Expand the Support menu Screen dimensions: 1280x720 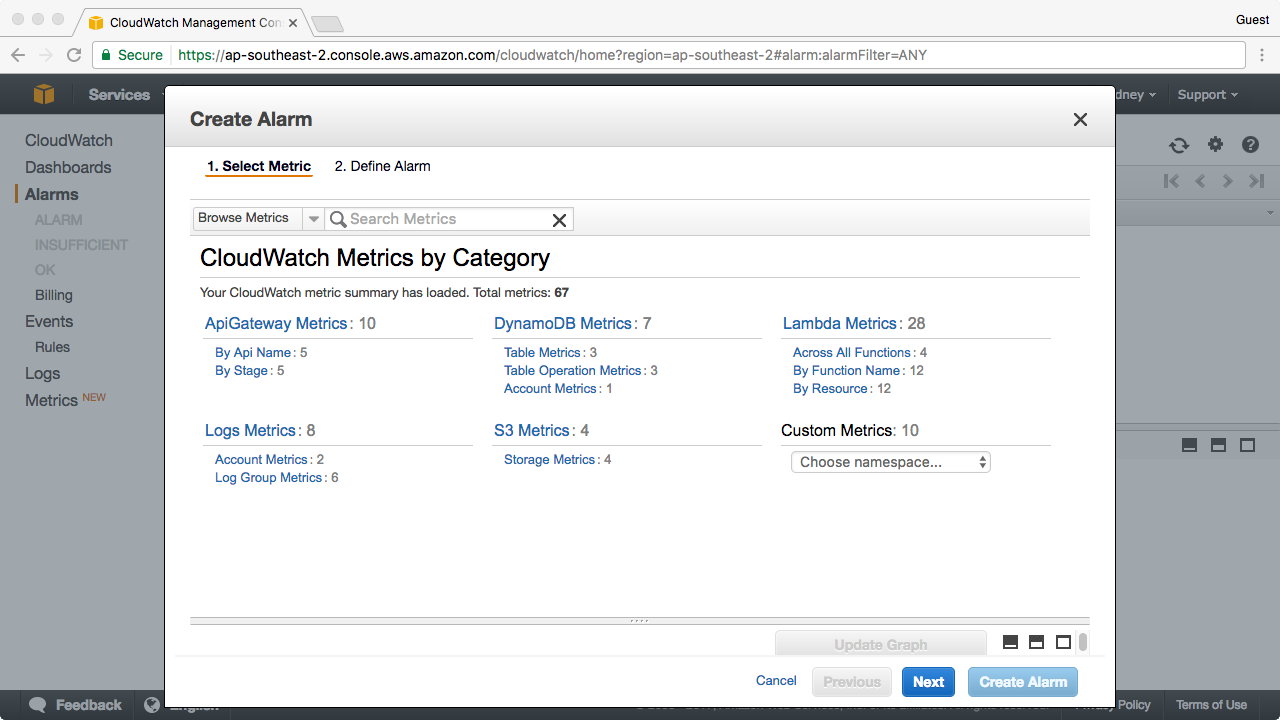click(1207, 94)
